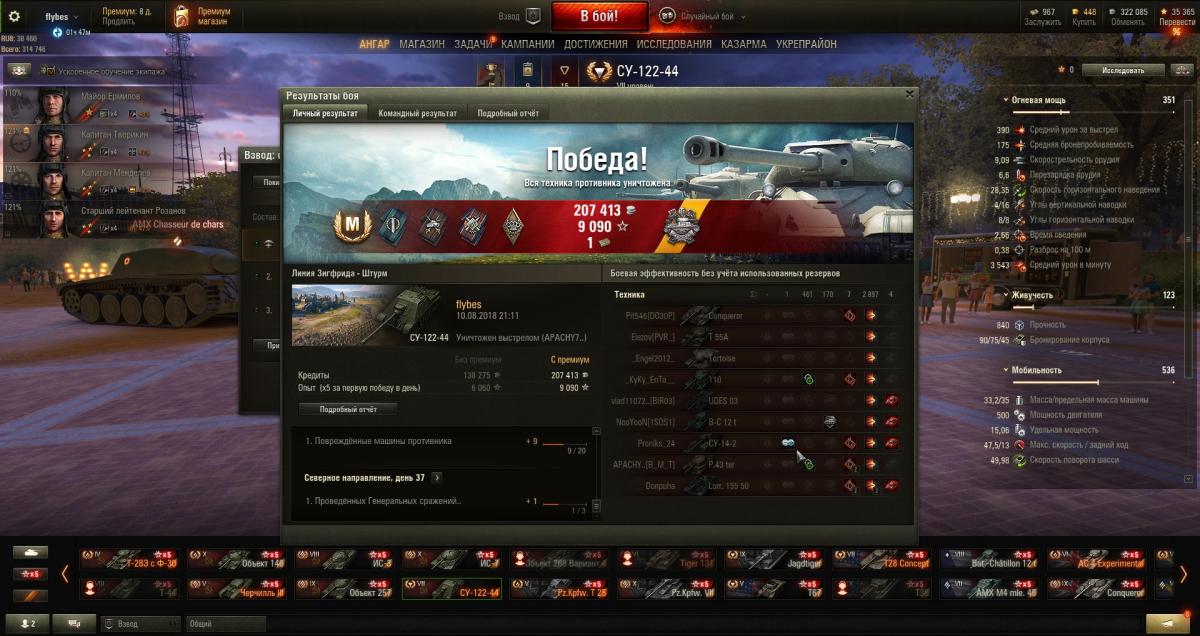The image size is (1200, 636).
Task: Toggle the x5 bonus carousel filter
Action: (x=31, y=574)
